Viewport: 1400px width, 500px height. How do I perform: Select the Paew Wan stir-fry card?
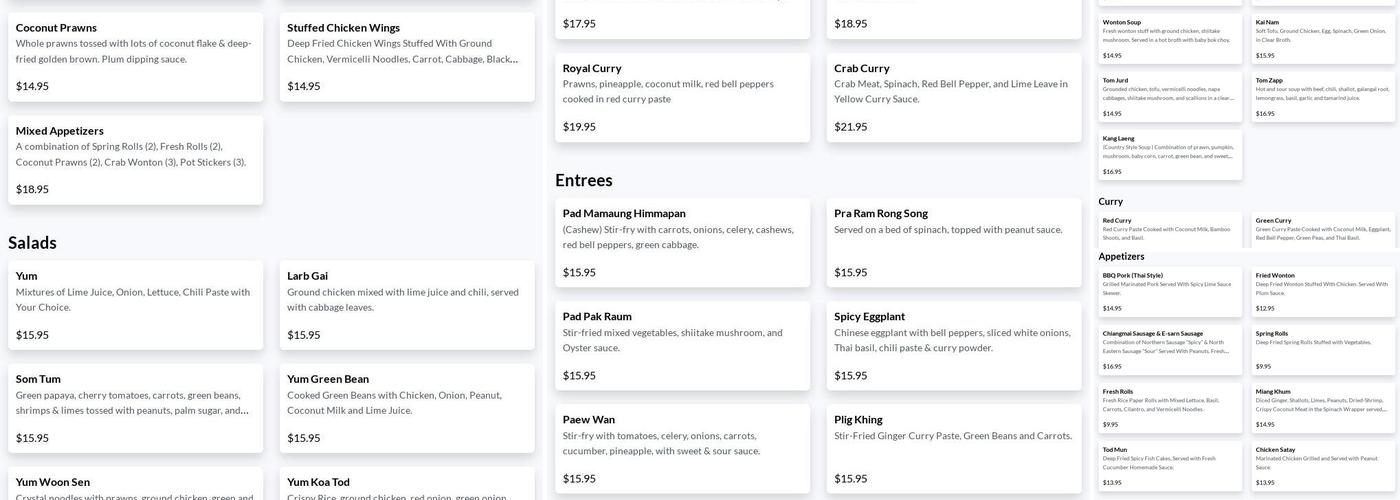tap(682, 448)
